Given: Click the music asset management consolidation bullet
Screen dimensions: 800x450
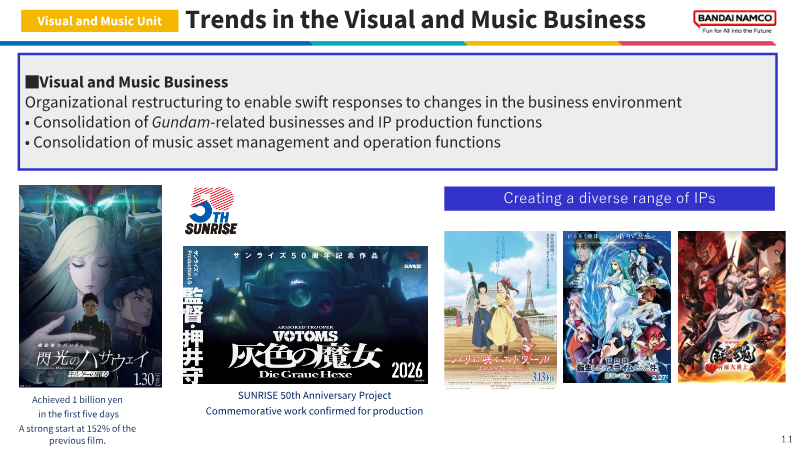Looking at the screenshot, I should coord(263,142).
